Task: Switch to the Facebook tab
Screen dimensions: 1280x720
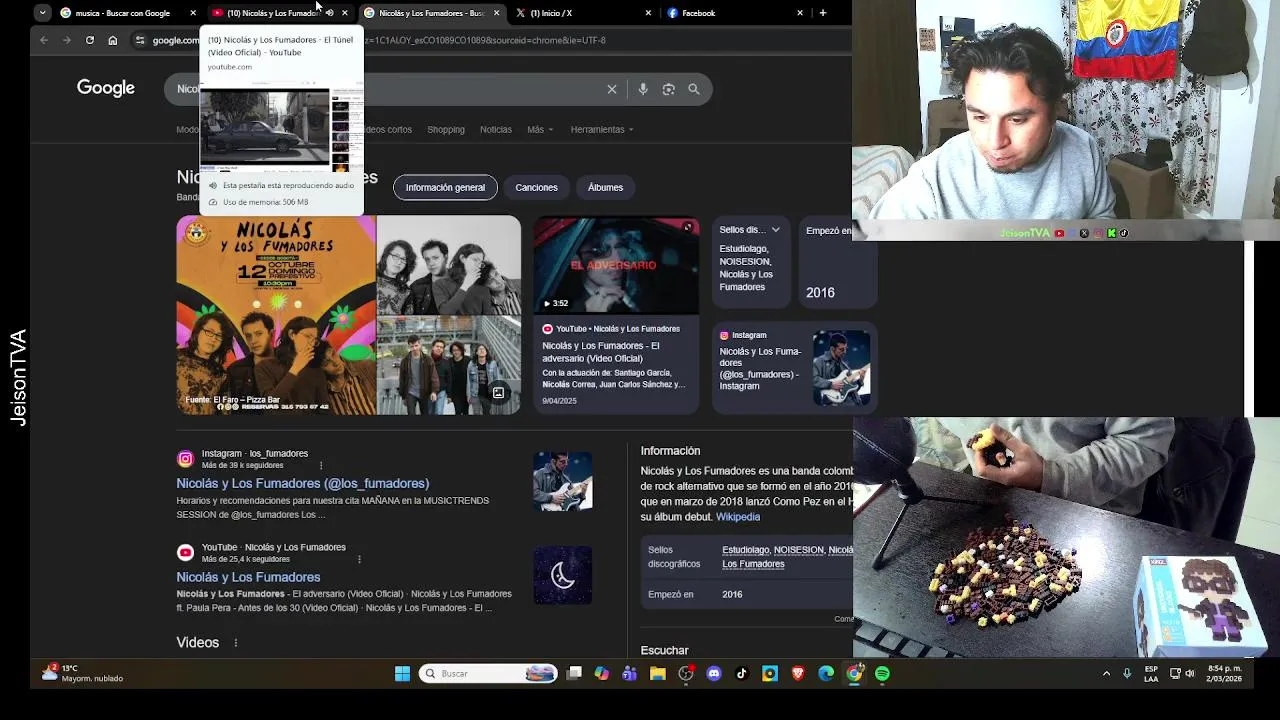Action: pyautogui.click(x=733, y=13)
